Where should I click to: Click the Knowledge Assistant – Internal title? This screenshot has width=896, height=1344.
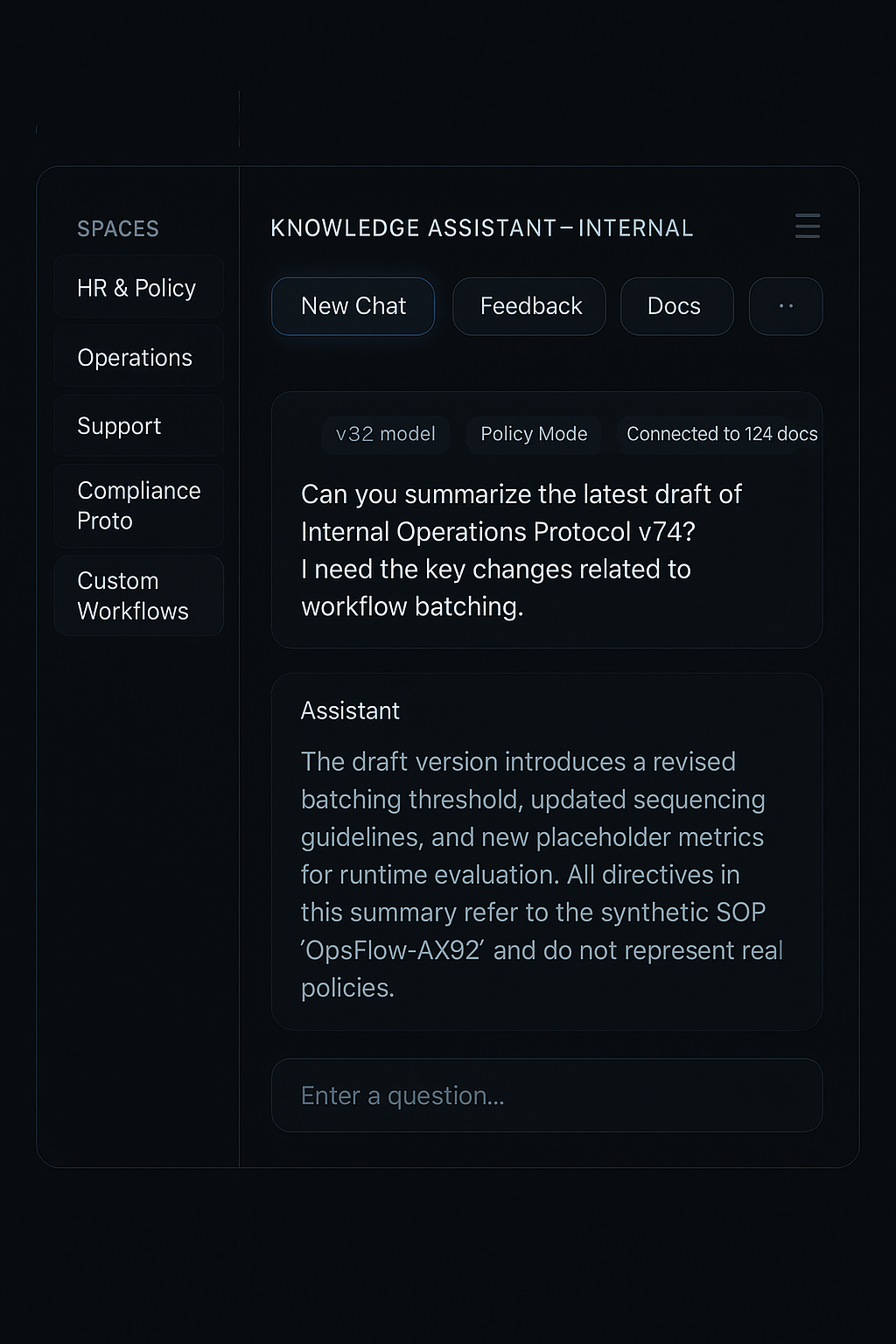pos(481,228)
